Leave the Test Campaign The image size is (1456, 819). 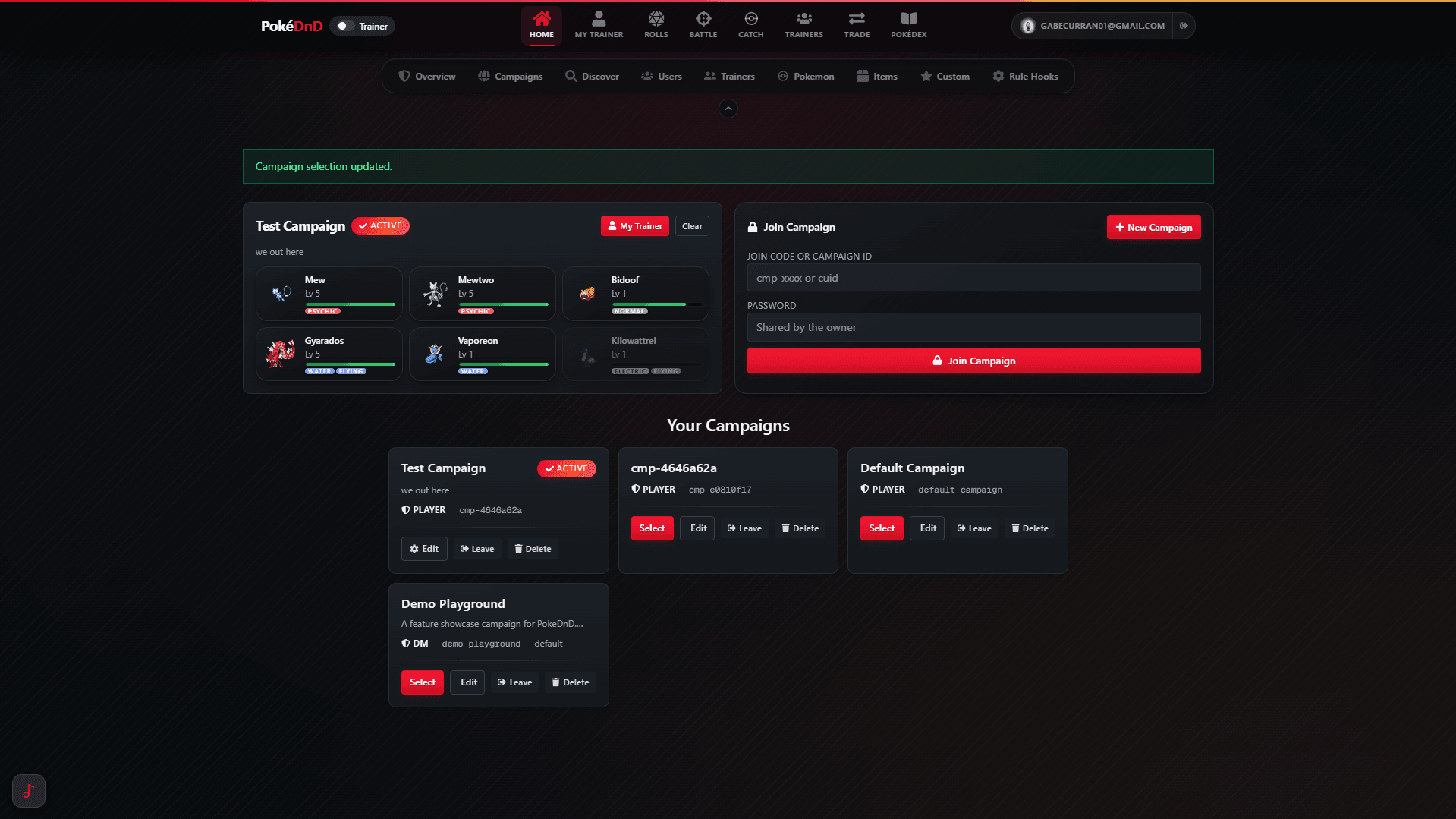[477, 549]
